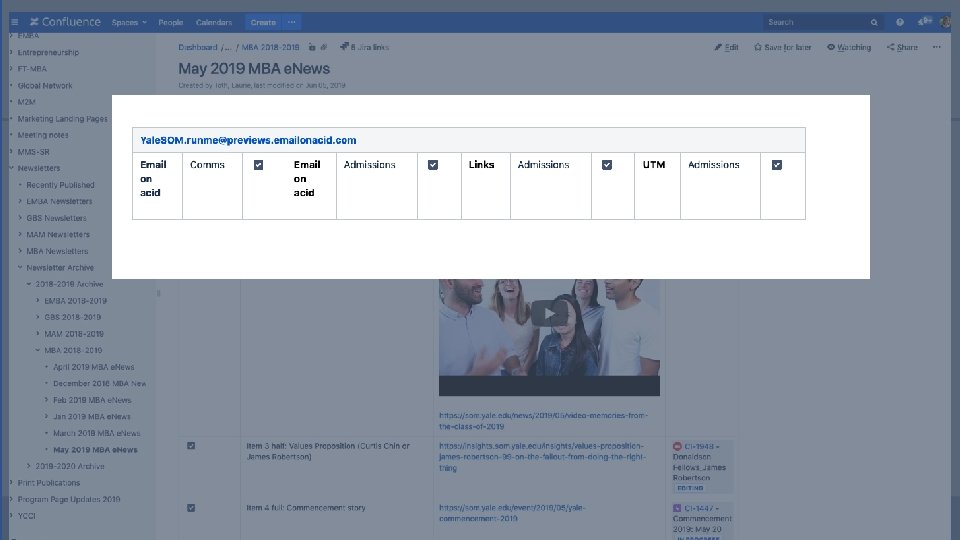960x540 pixels.
Task: Open the YaleSOM.runme email link
Action: 248,140
